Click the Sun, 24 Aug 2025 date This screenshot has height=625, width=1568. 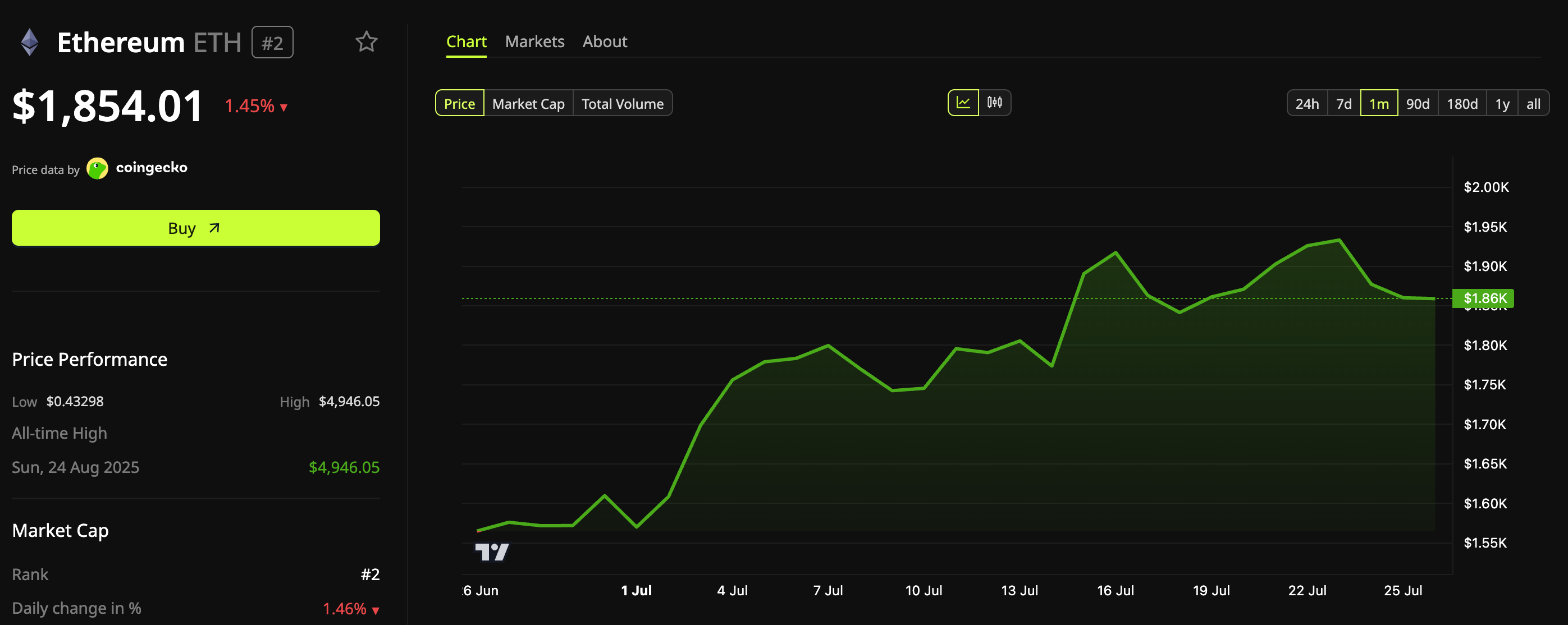point(75,467)
